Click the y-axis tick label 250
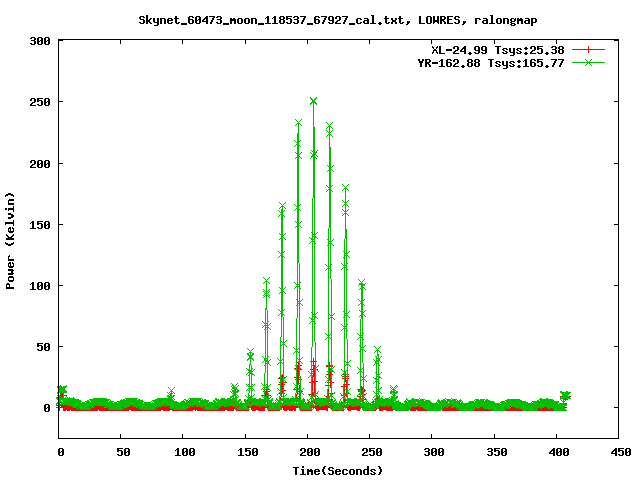Viewport: 640px width, 480px height. tap(40, 102)
